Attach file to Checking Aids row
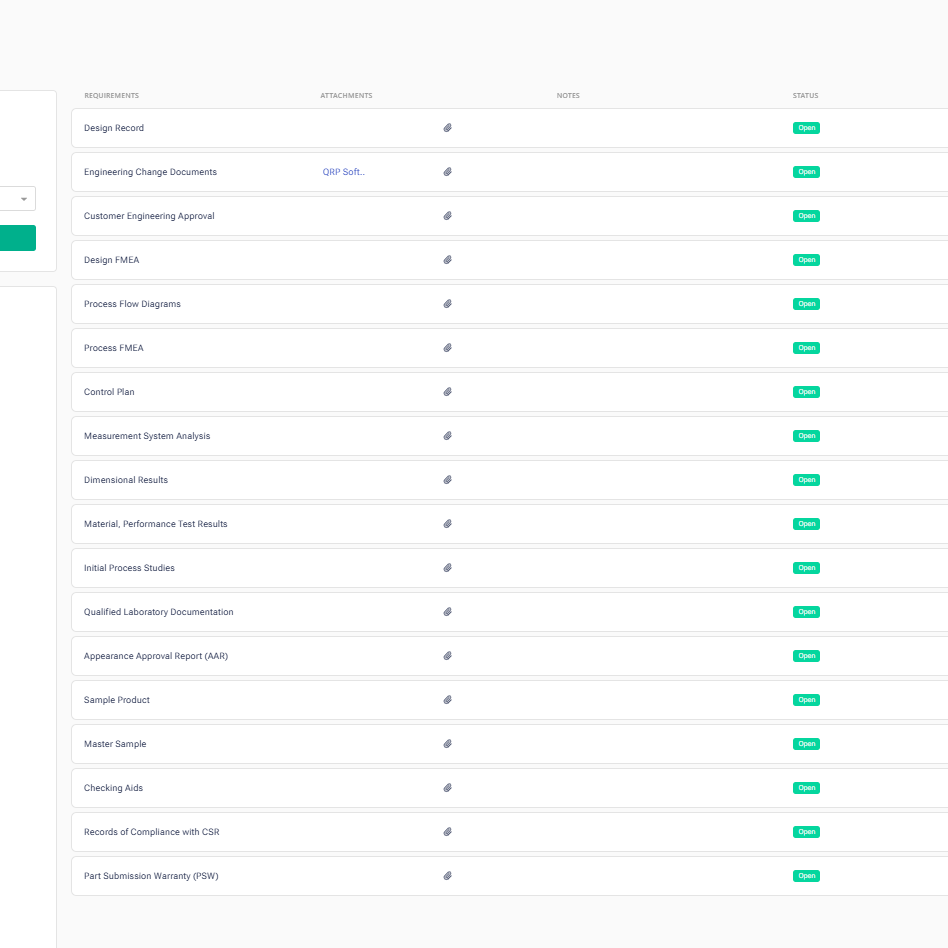Screen dimensions: 948x948 coord(448,788)
